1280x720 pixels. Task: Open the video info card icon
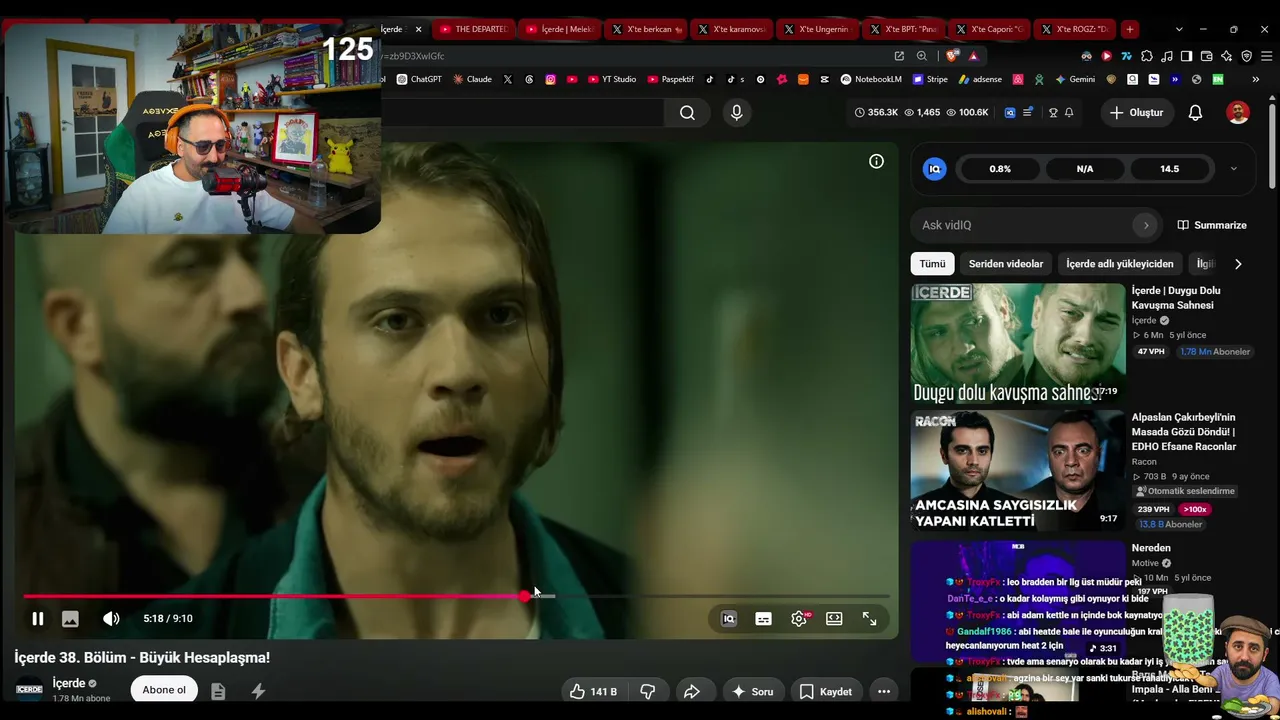[x=876, y=161]
